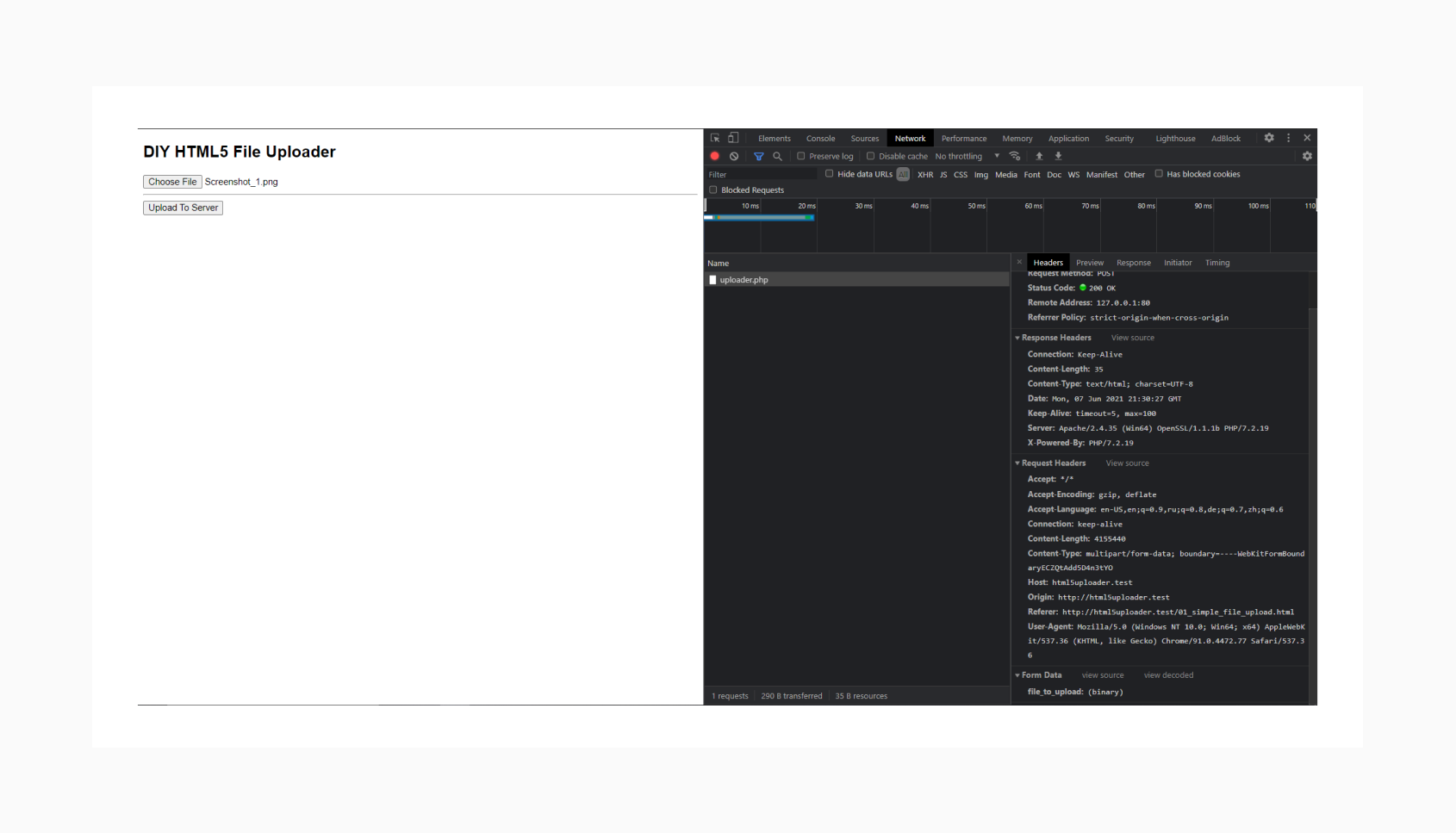Enable the Preserve log checkbox
1456x833 pixels.
click(x=801, y=156)
